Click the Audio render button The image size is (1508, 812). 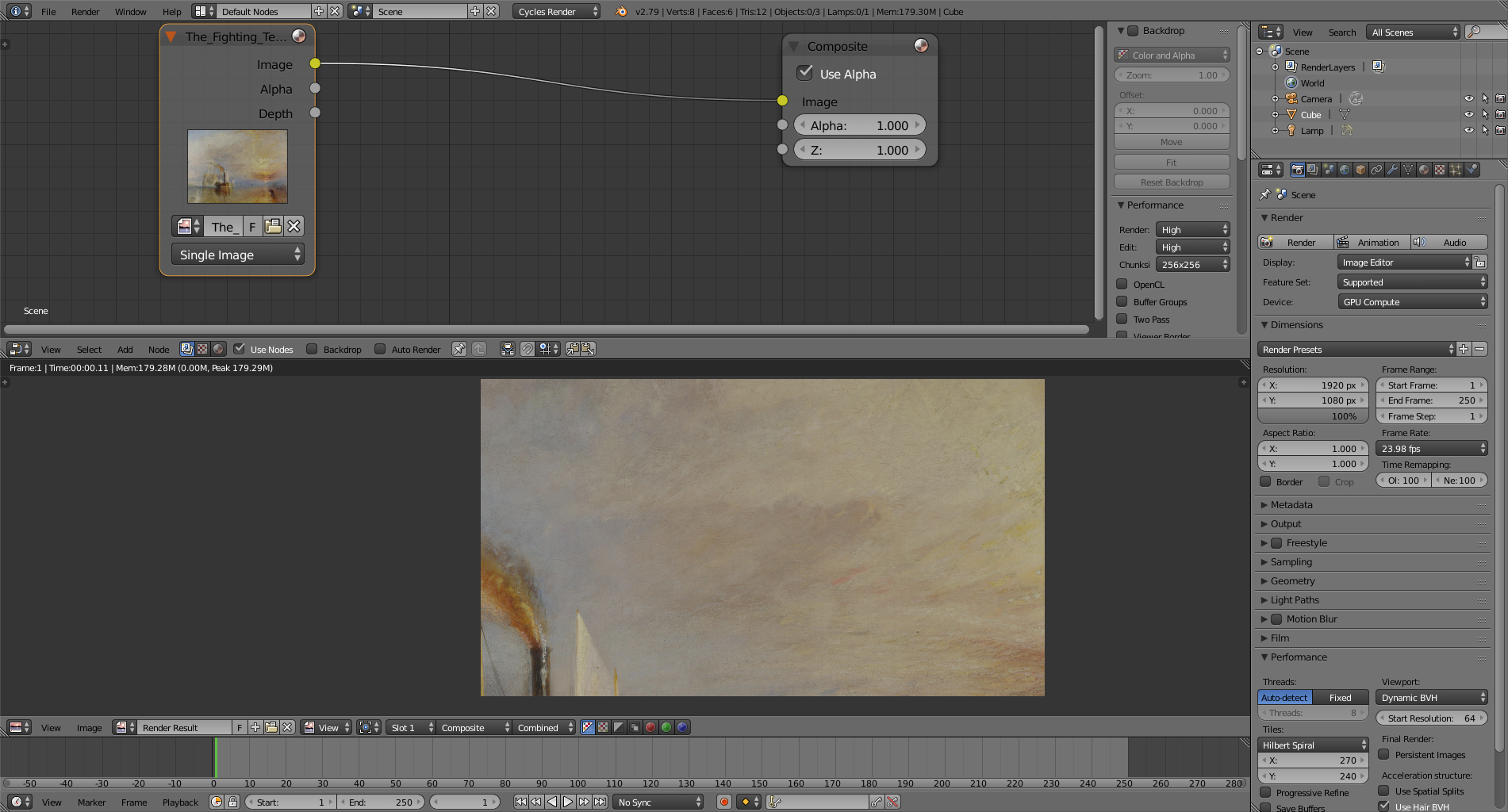coord(1449,243)
